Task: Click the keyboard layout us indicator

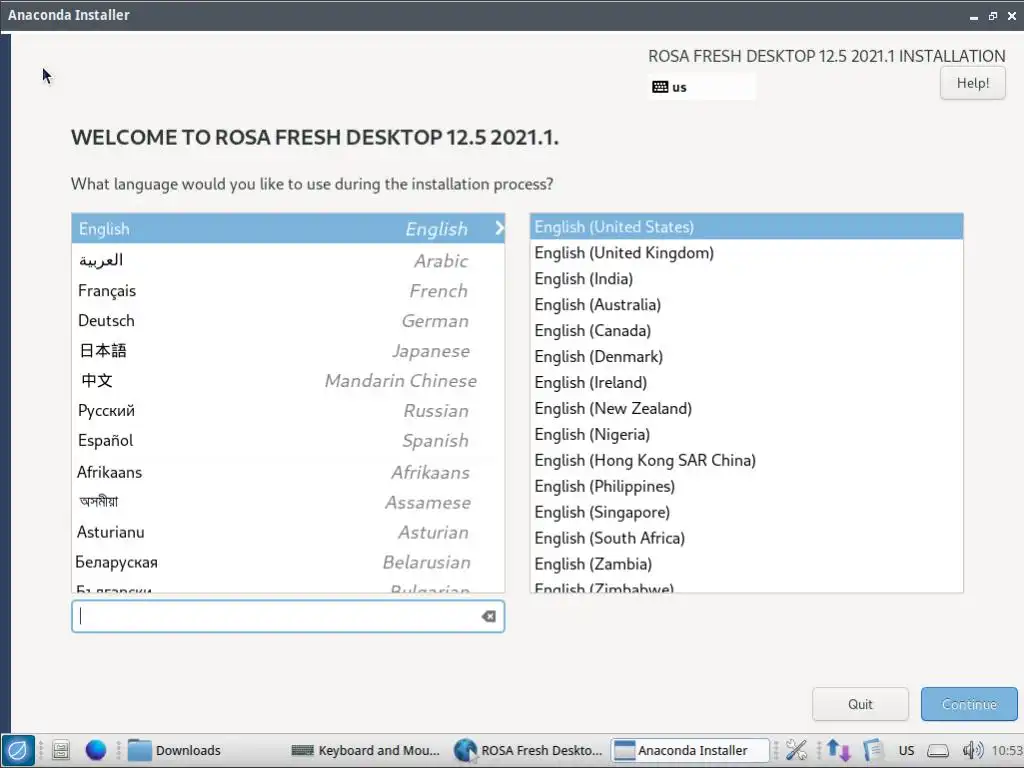Action: (x=703, y=87)
